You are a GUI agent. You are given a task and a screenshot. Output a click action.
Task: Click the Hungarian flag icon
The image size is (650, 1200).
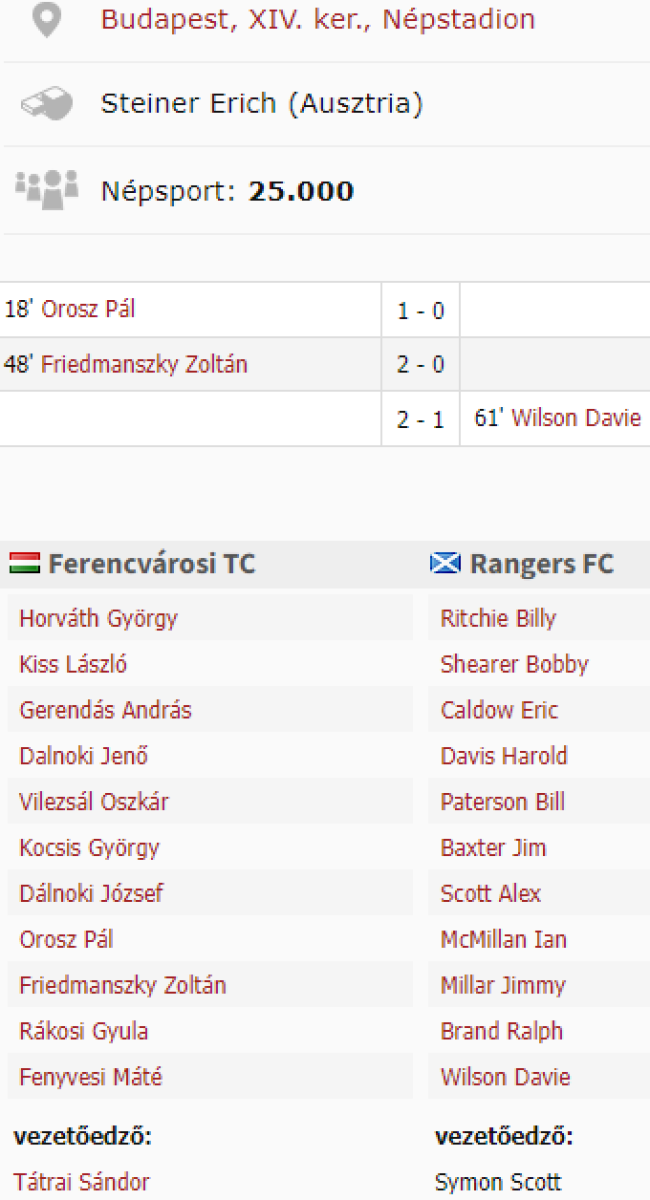24,564
